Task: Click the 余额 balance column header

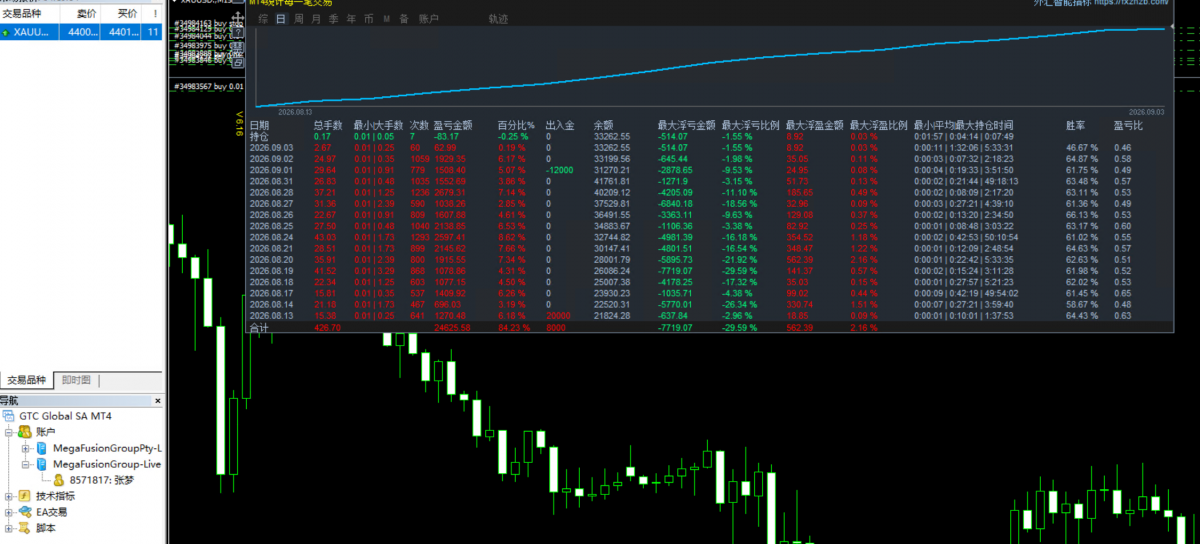Action: tap(605, 124)
